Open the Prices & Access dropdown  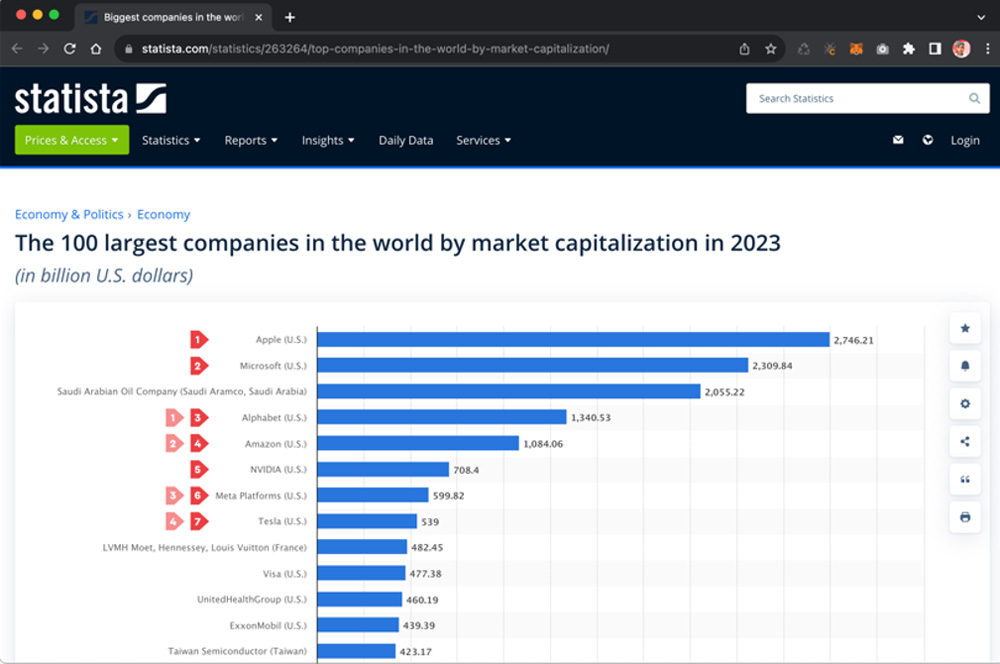pyautogui.click(x=72, y=140)
